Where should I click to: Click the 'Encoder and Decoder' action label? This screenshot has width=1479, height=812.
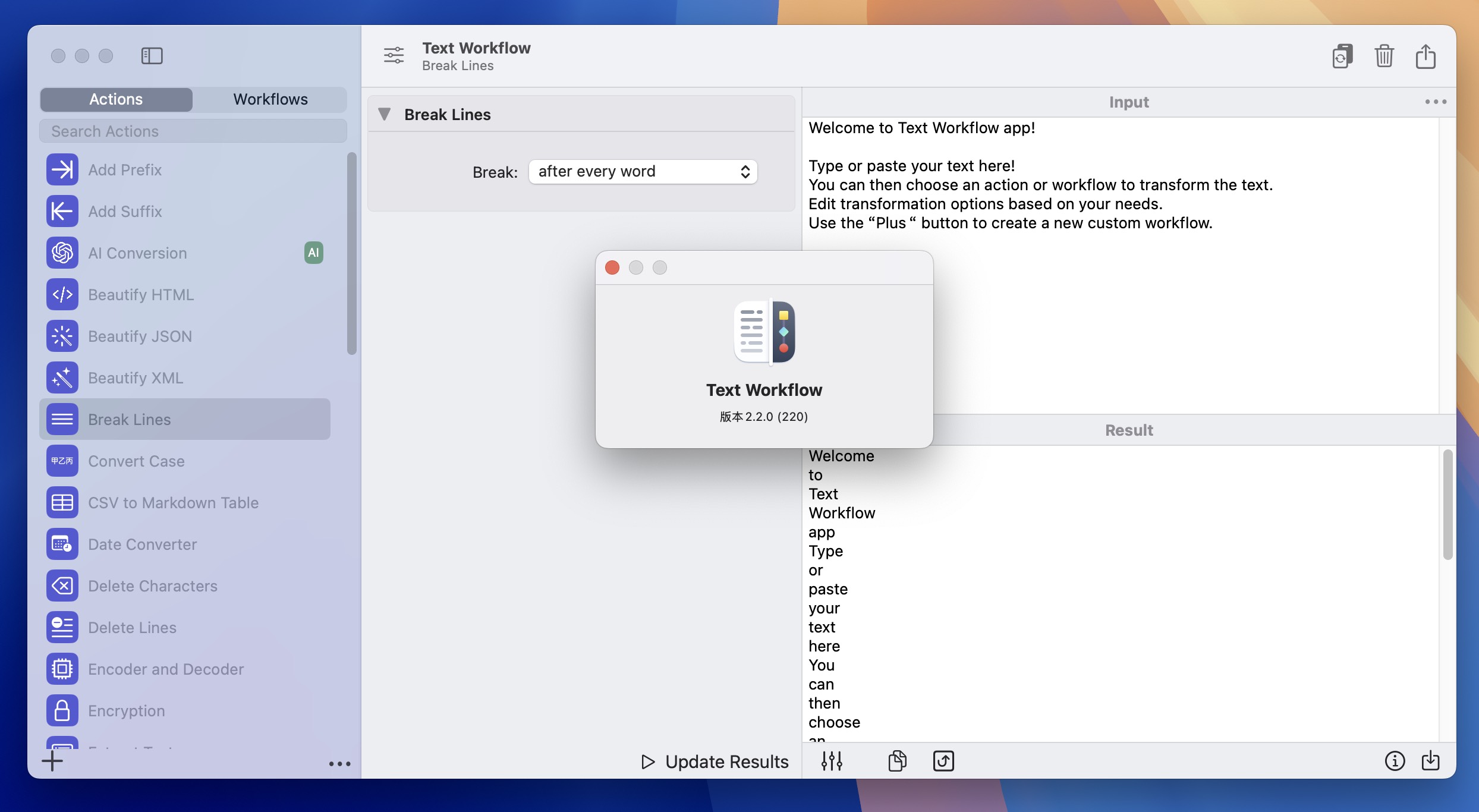(x=166, y=669)
